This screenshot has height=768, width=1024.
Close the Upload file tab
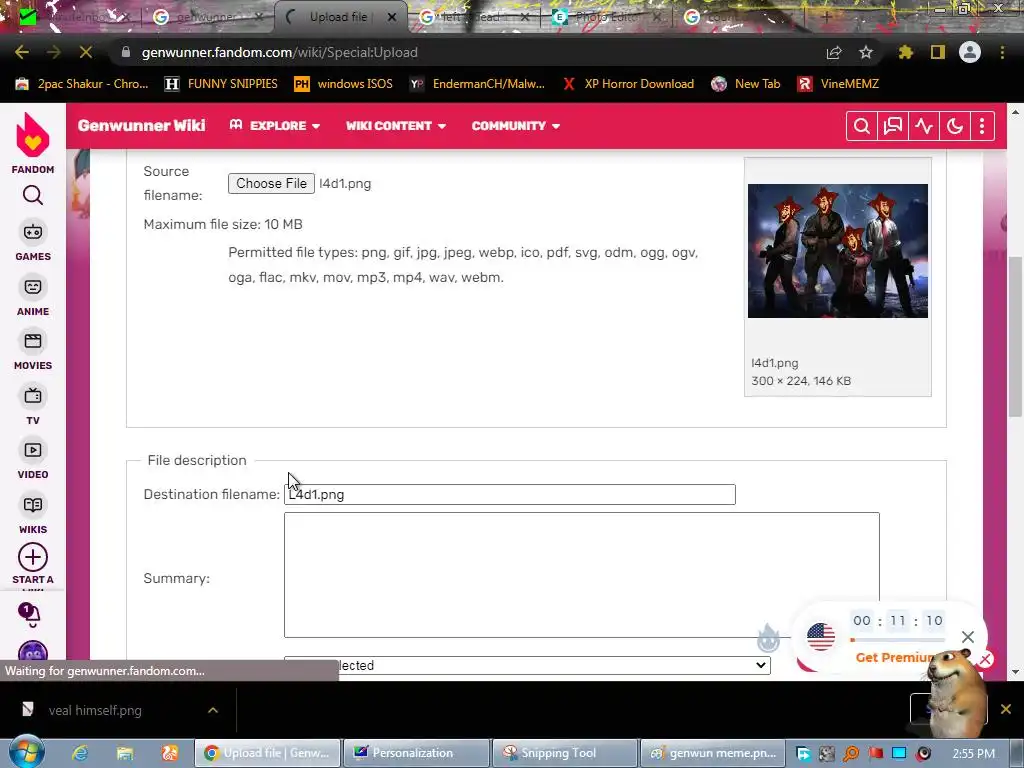coord(392,17)
